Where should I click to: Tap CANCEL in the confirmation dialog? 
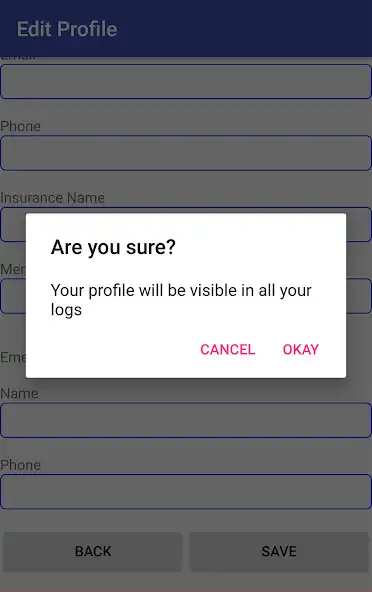(x=227, y=349)
